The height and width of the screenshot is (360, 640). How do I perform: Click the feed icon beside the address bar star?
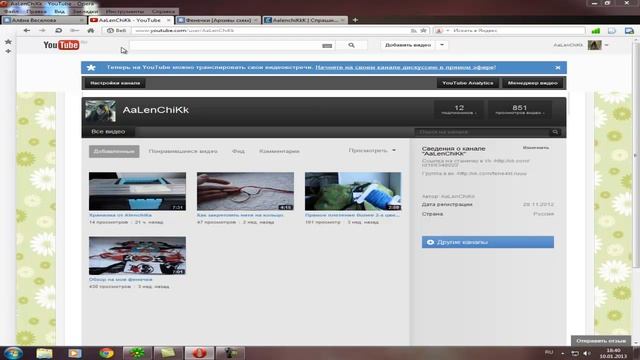414,31
